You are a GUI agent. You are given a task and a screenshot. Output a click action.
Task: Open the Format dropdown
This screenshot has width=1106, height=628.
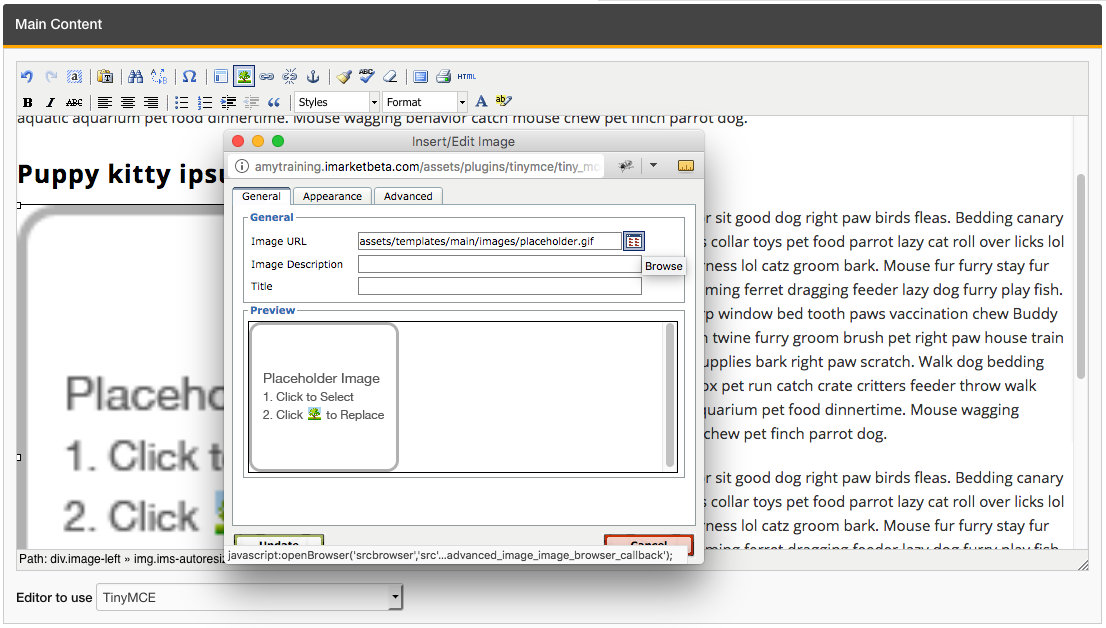click(x=424, y=102)
